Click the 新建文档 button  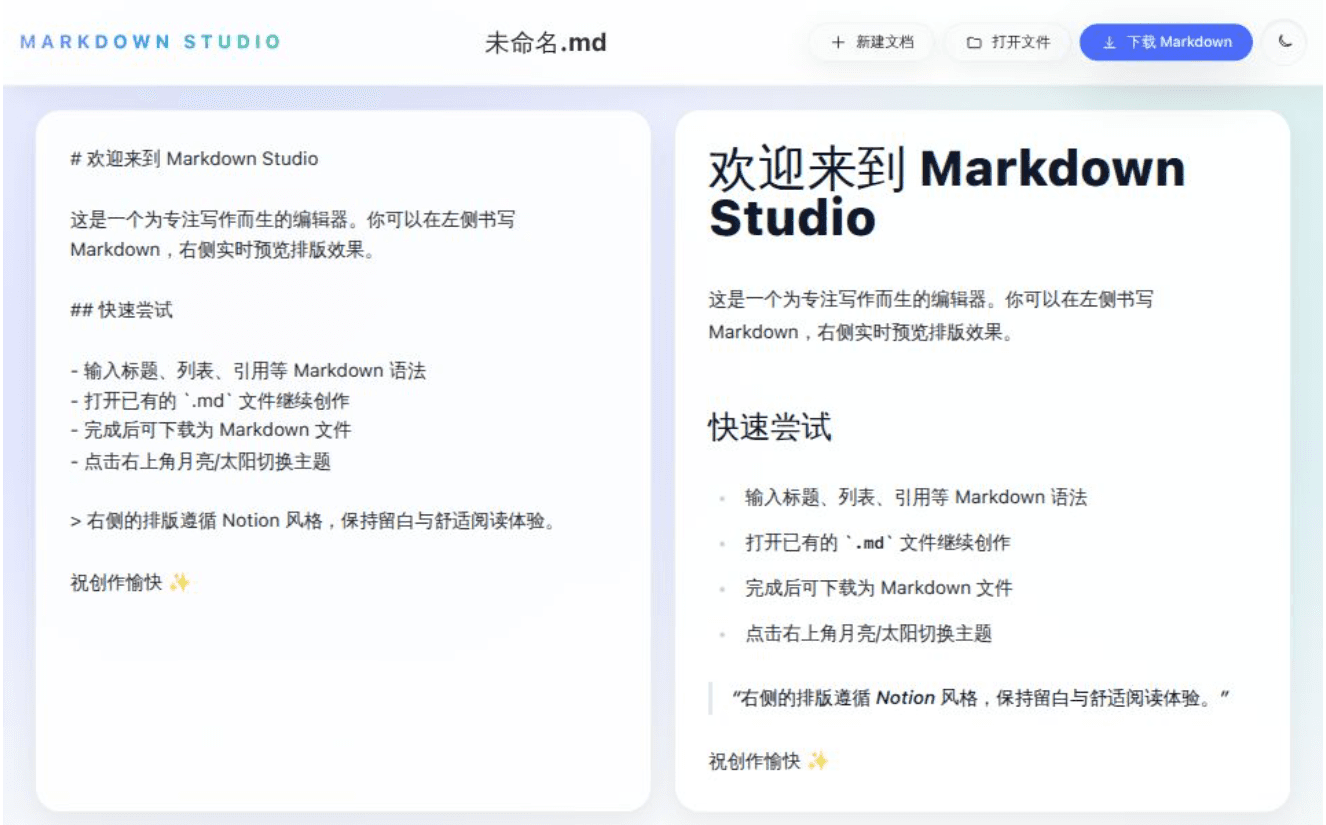pos(872,43)
